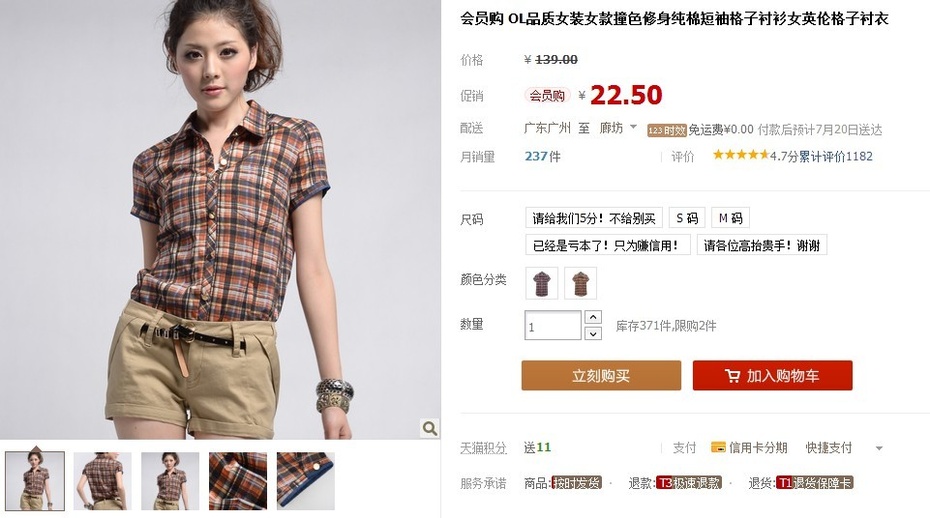Click the 123时效 delivery badge

click(x=666, y=130)
